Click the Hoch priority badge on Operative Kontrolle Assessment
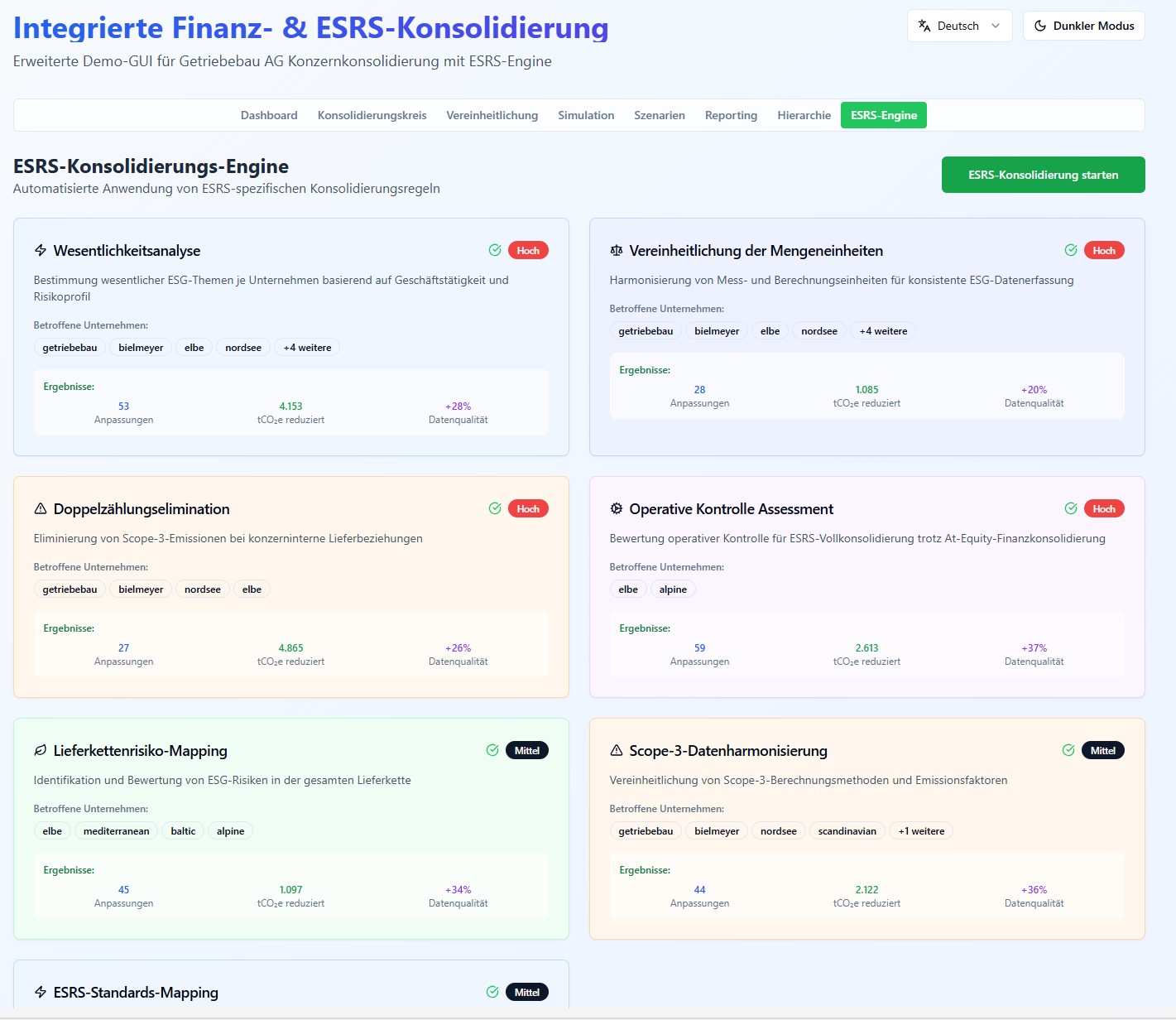The width and height of the screenshot is (1176, 1020). click(1103, 508)
